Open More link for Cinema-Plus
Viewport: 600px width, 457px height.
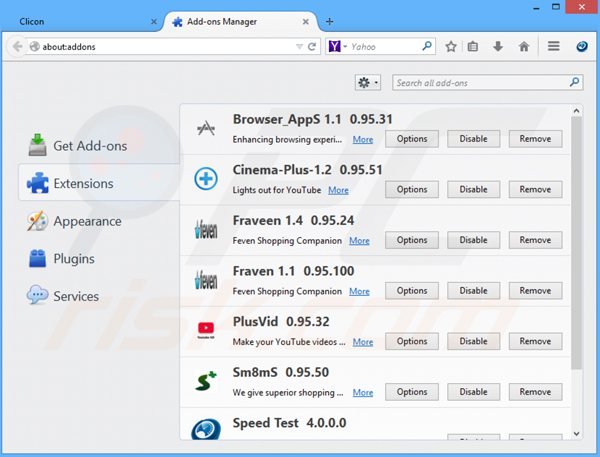[x=338, y=190]
